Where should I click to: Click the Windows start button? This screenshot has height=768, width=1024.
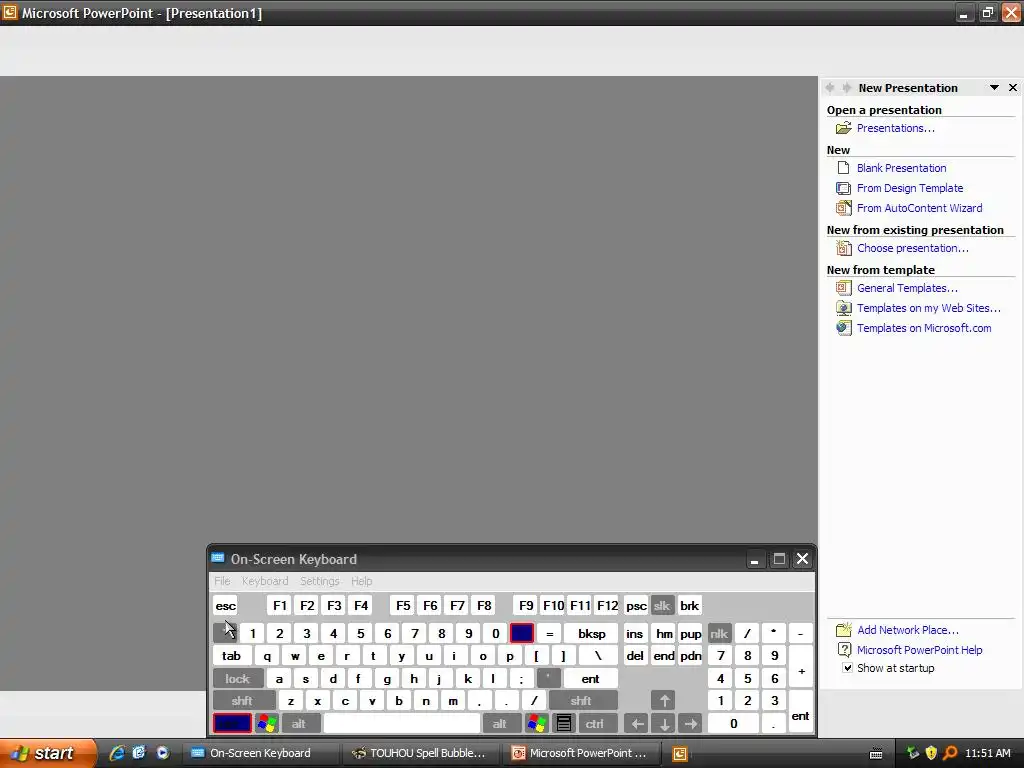point(47,753)
